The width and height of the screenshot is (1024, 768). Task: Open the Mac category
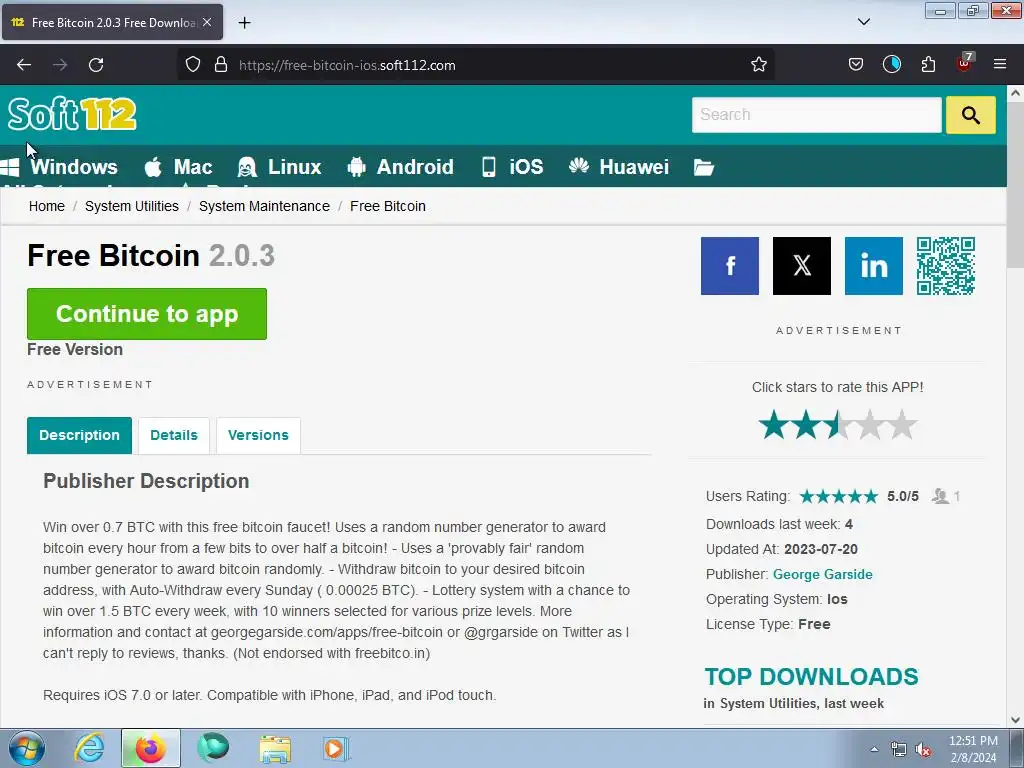[178, 167]
